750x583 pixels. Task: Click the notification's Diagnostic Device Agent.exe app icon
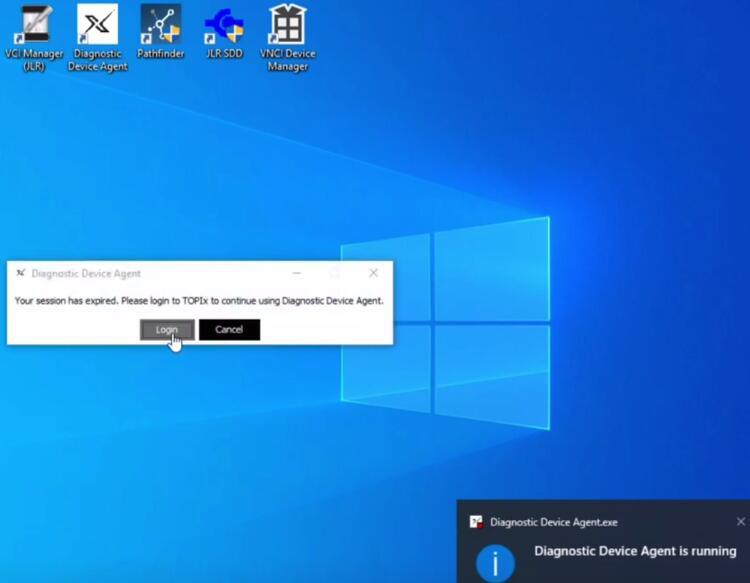(476, 522)
